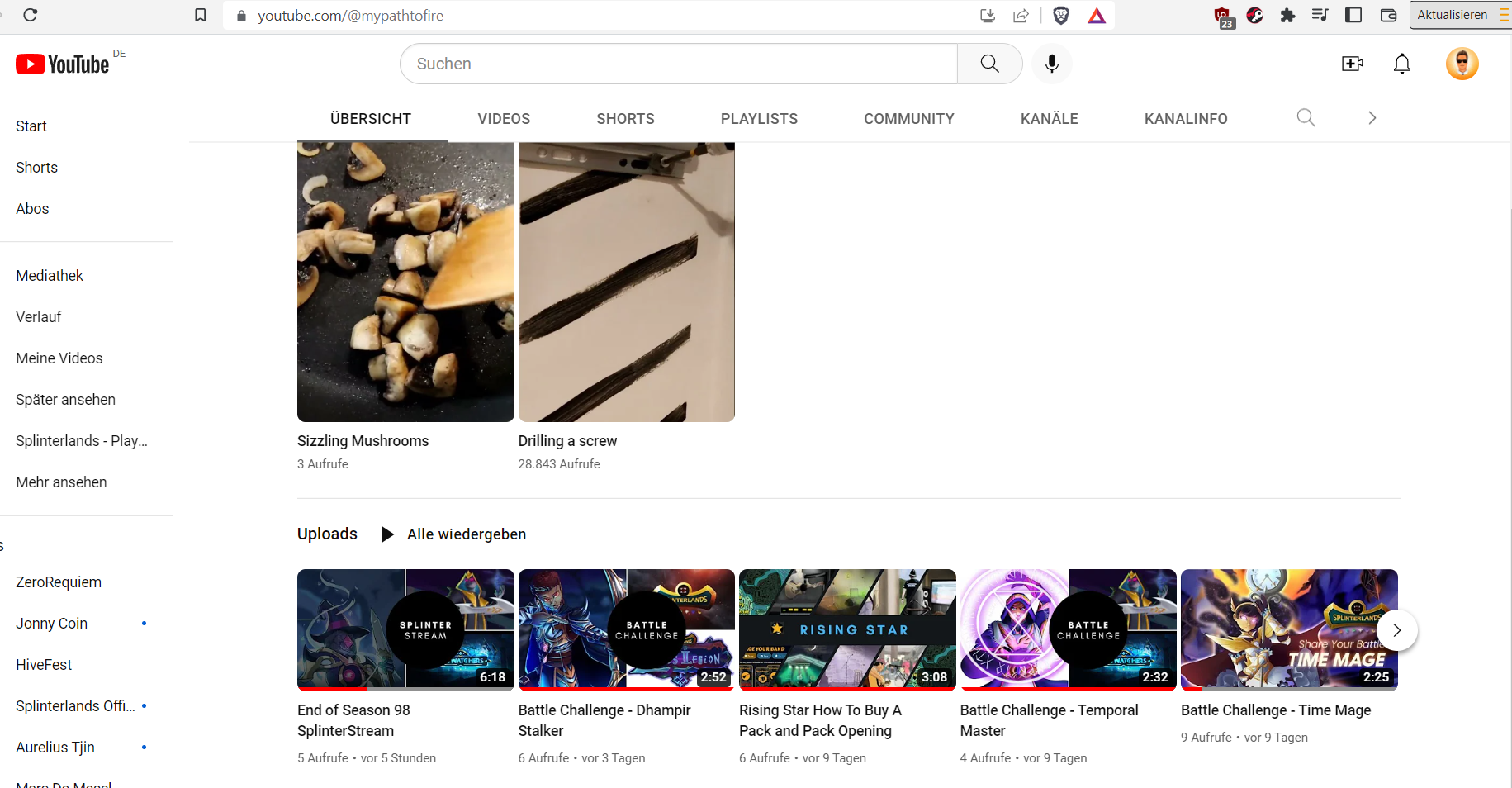1512x788 pixels.
Task: Click Rising Star How To Buy title
Action: click(821, 720)
